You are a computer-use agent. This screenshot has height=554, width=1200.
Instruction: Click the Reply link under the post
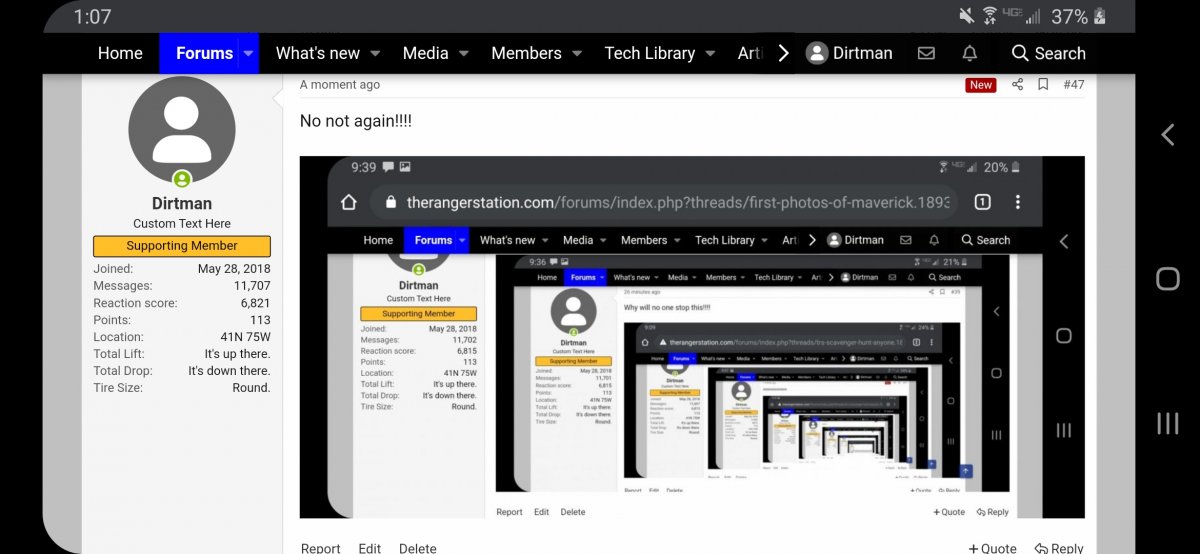[x=1059, y=548]
